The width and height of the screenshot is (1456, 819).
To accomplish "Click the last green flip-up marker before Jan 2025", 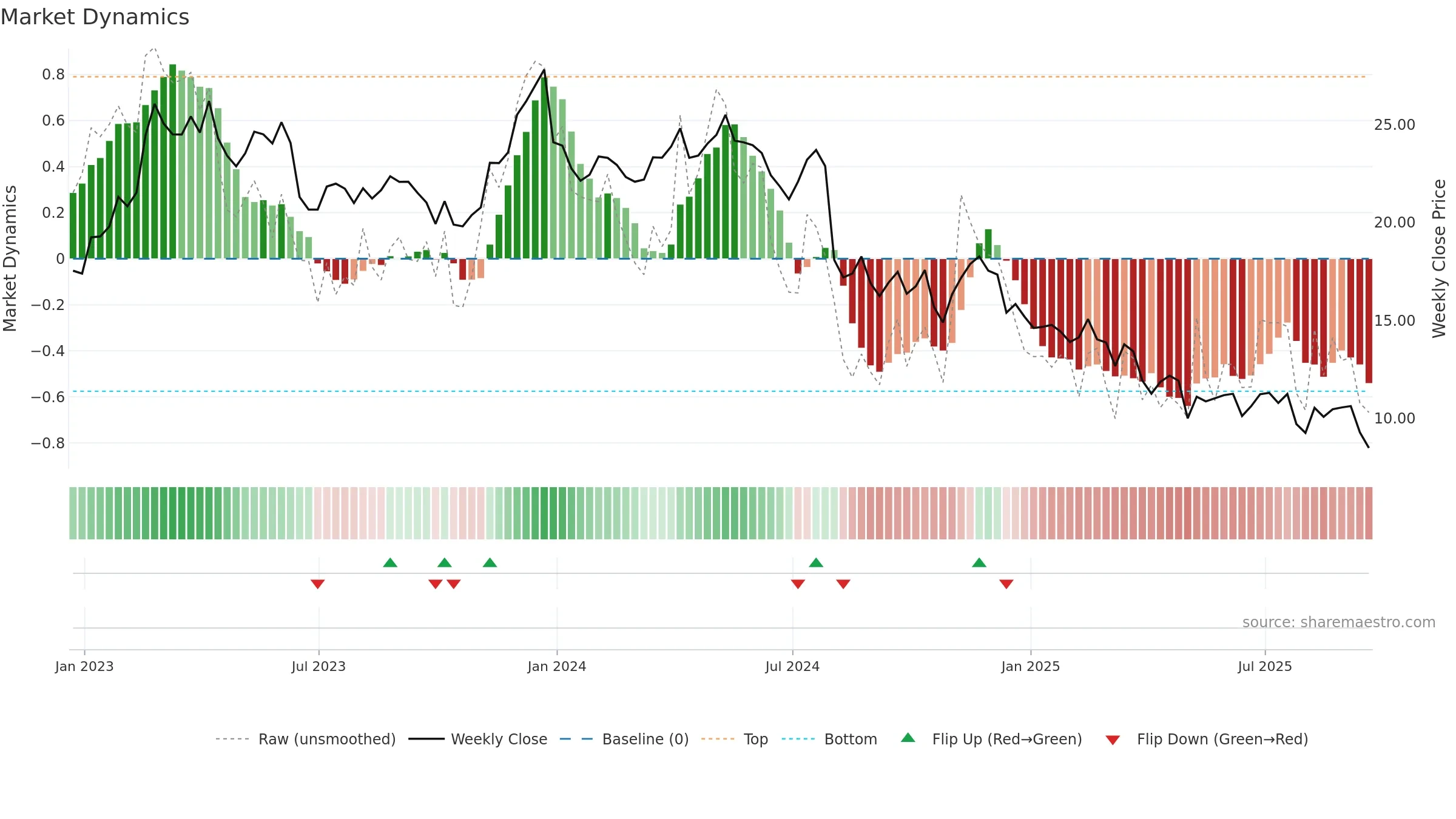I will tap(979, 562).
